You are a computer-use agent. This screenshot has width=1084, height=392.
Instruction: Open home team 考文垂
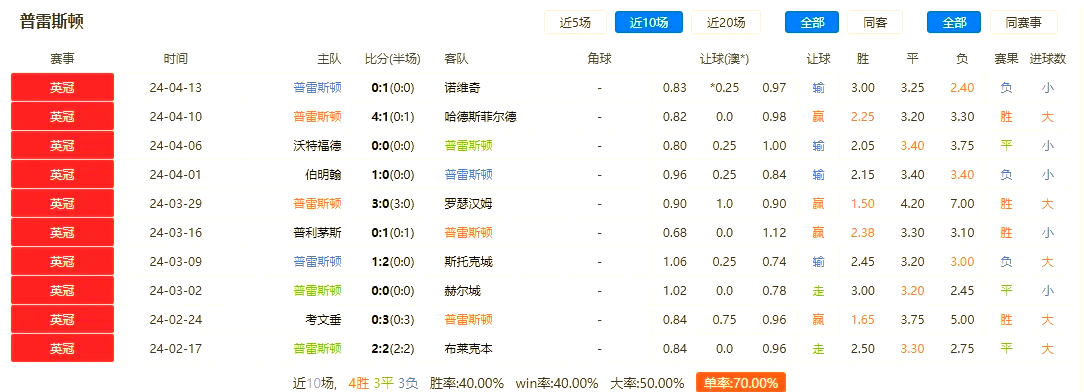tap(324, 320)
